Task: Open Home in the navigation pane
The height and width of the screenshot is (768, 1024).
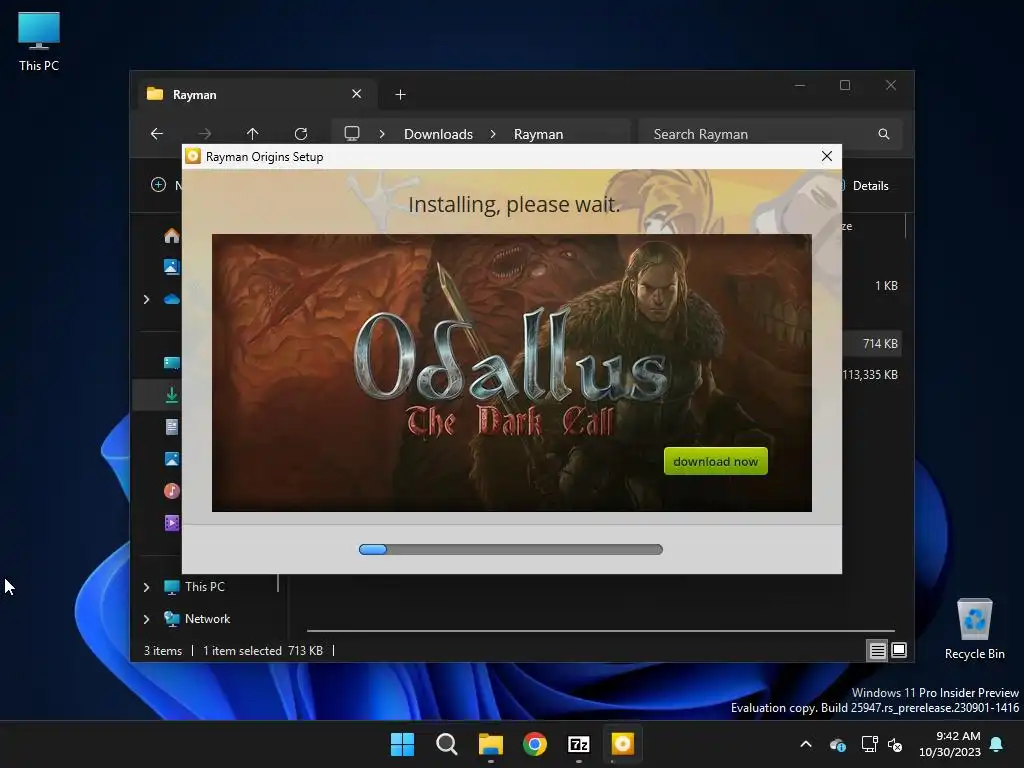Action: tap(172, 235)
